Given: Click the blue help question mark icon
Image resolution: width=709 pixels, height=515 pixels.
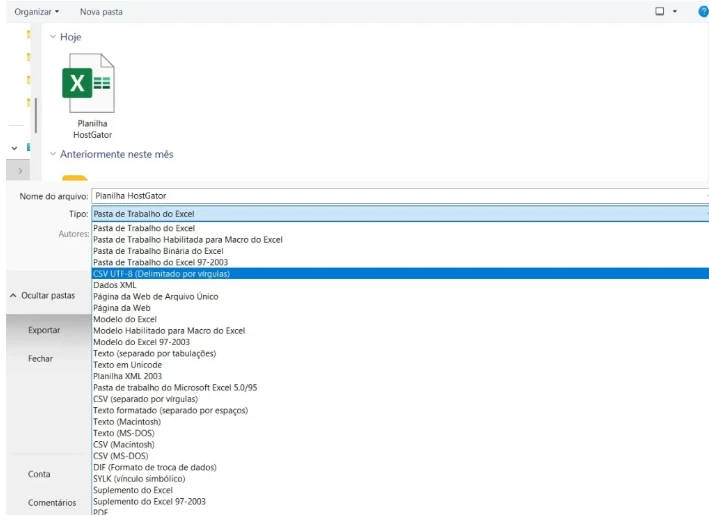Looking at the screenshot, I should click(x=702, y=11).
